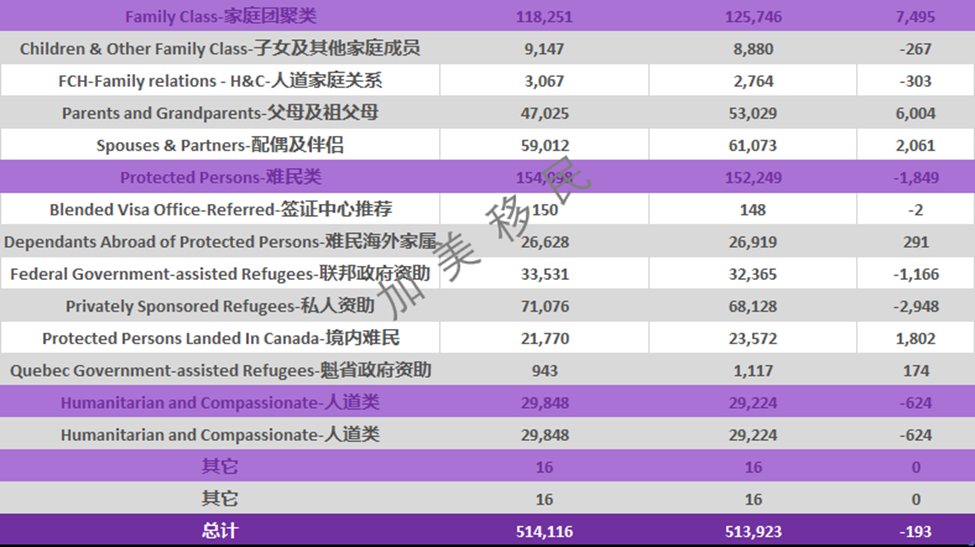Click the cell showing 47,025
Viewport: 975px width, 547px height.
[545, 114]
